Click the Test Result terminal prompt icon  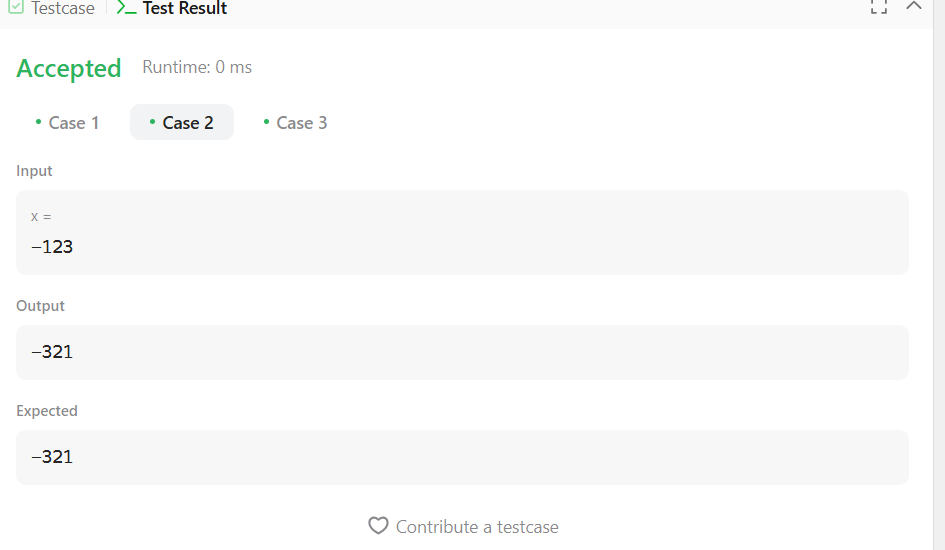pos(126,8)
